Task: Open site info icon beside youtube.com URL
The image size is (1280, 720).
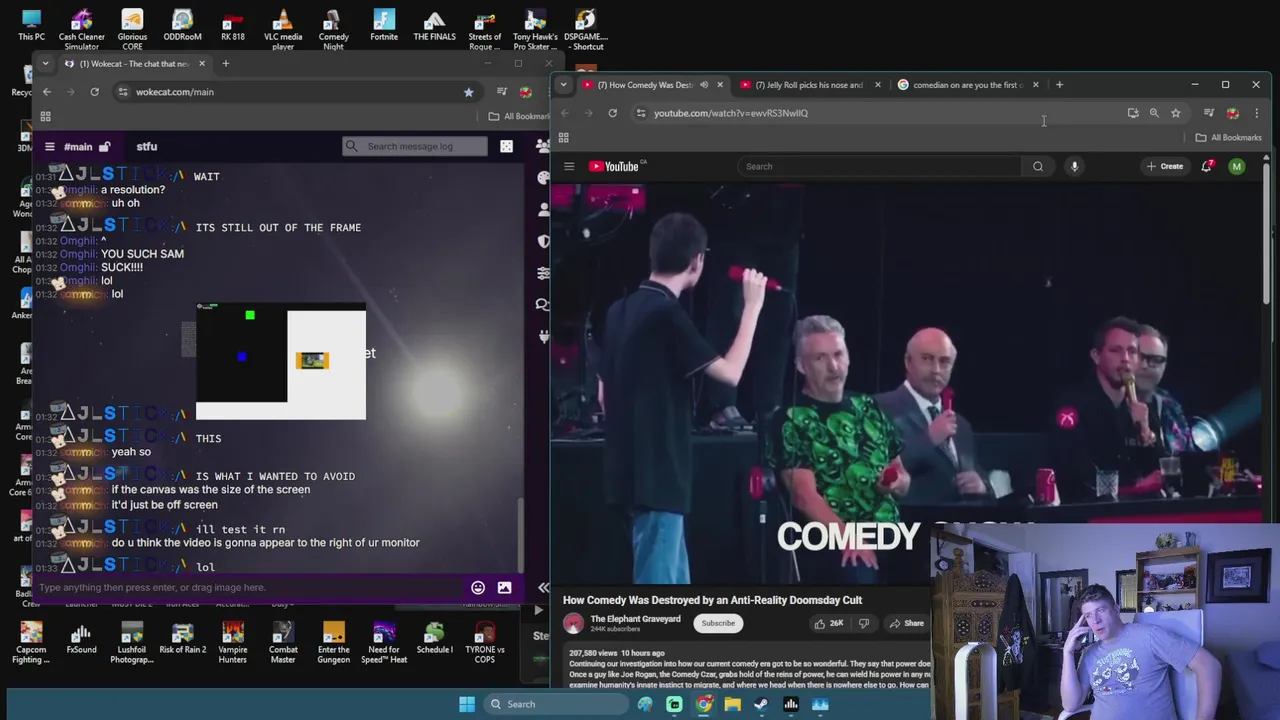Action: pos(641,113)
